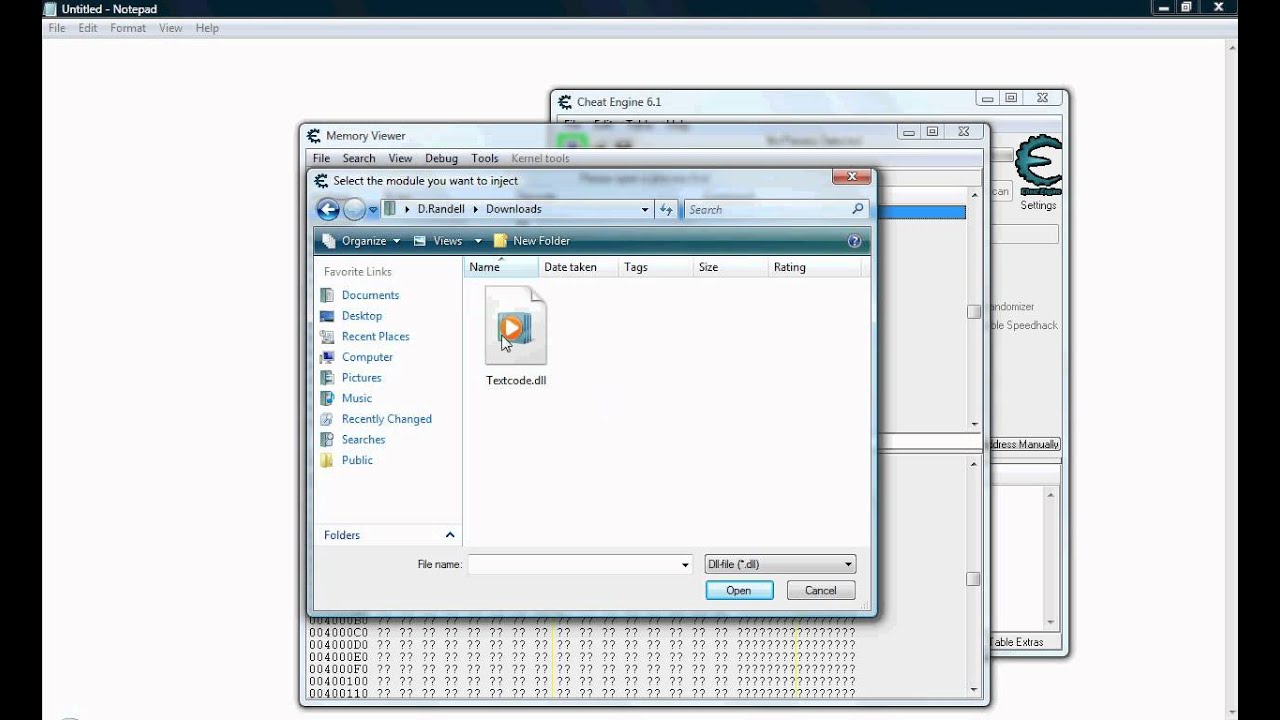Click the search magnifier icon
Screen dimensions: 1280x720
pyautogui.click(x=857, y=209)
